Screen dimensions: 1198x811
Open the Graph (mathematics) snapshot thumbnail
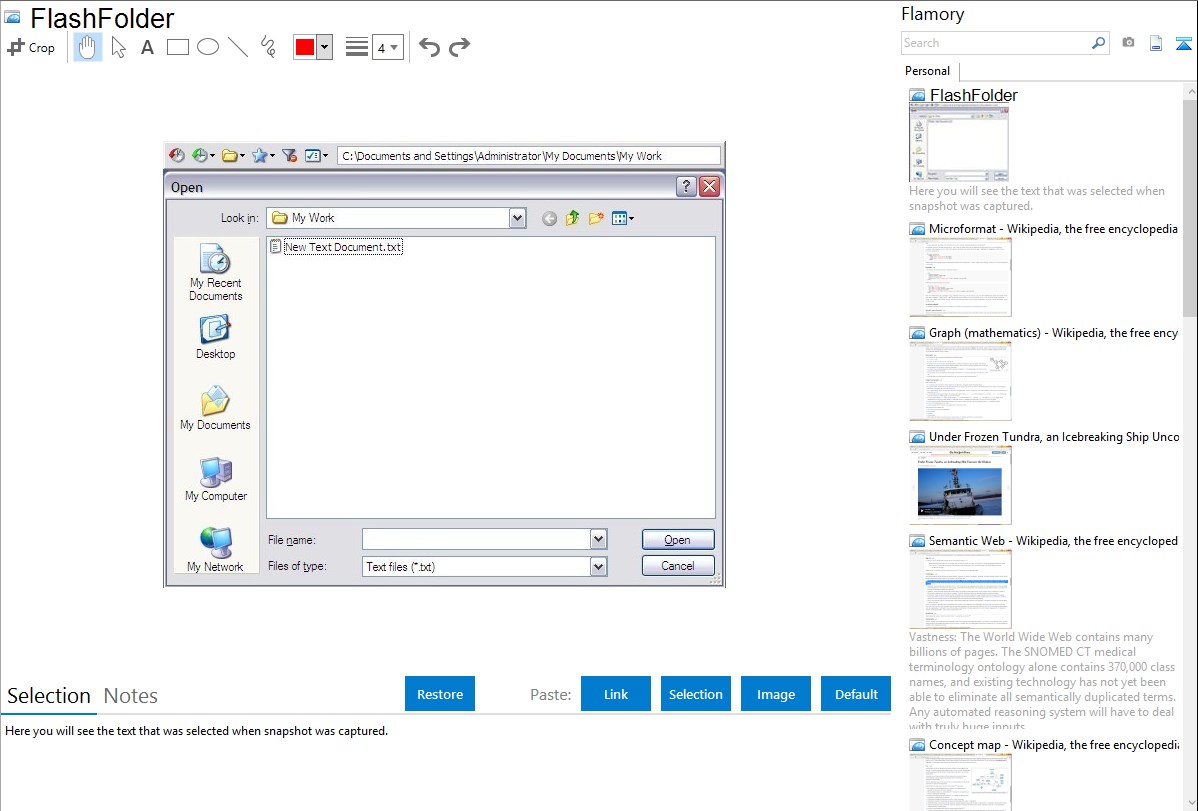960,381
